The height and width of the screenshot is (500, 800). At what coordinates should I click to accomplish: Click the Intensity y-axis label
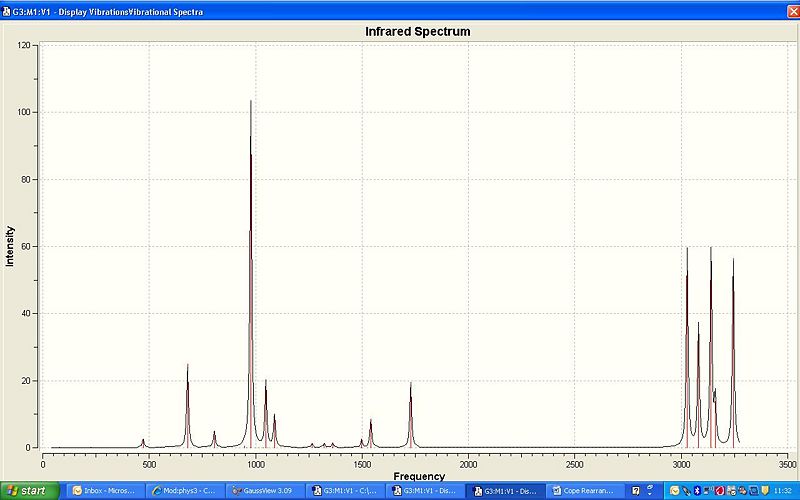10,246
